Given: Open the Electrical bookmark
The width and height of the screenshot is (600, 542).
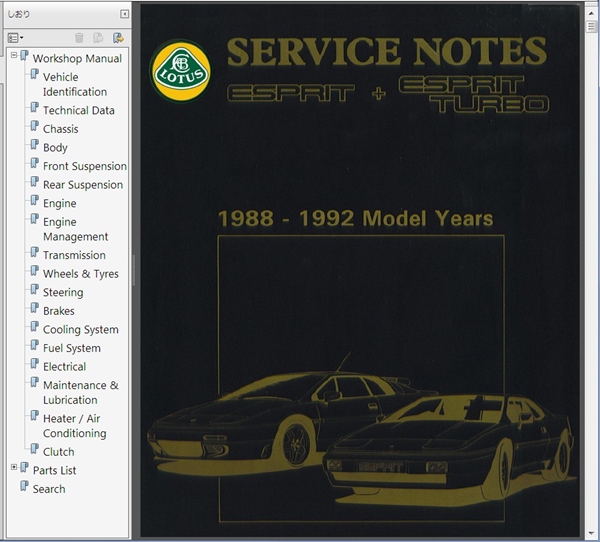Looking at the screenshot, I should pos(64,367).
